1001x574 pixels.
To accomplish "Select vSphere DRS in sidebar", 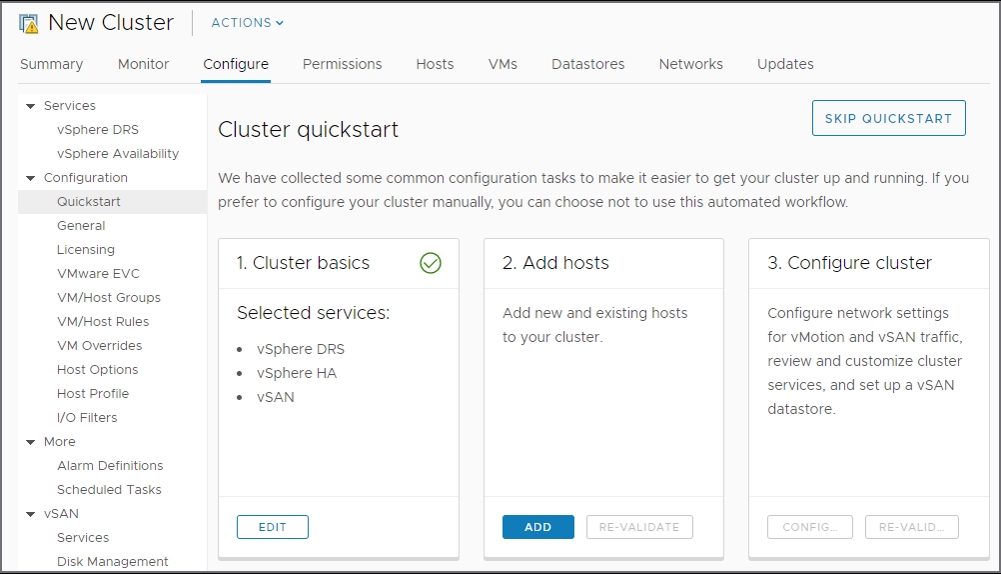I will pyautogui.click(x=98, y=130).
